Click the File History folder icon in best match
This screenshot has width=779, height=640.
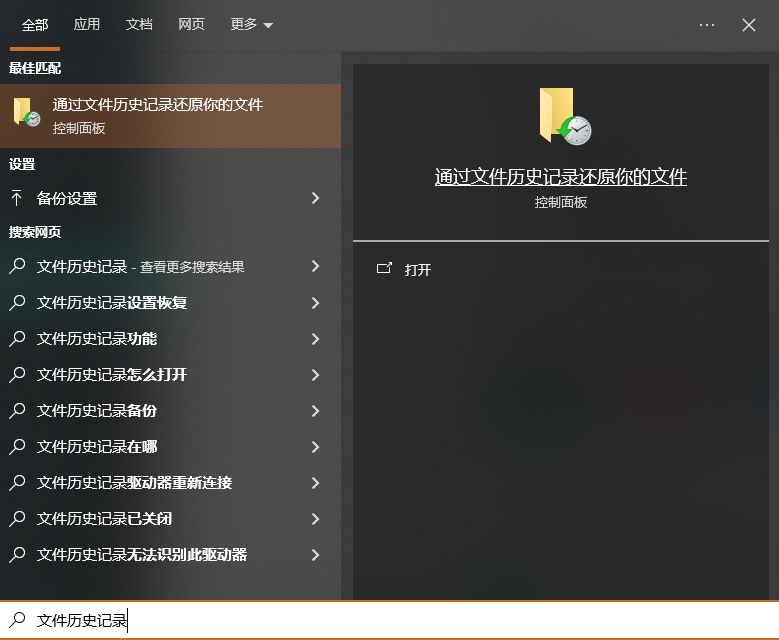(26, 112)
